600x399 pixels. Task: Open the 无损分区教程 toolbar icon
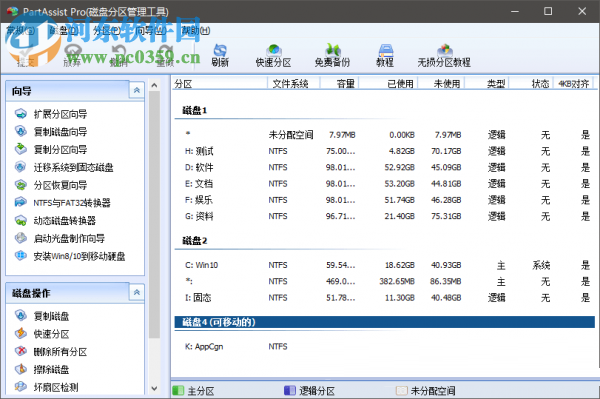[x=444, y=55]
